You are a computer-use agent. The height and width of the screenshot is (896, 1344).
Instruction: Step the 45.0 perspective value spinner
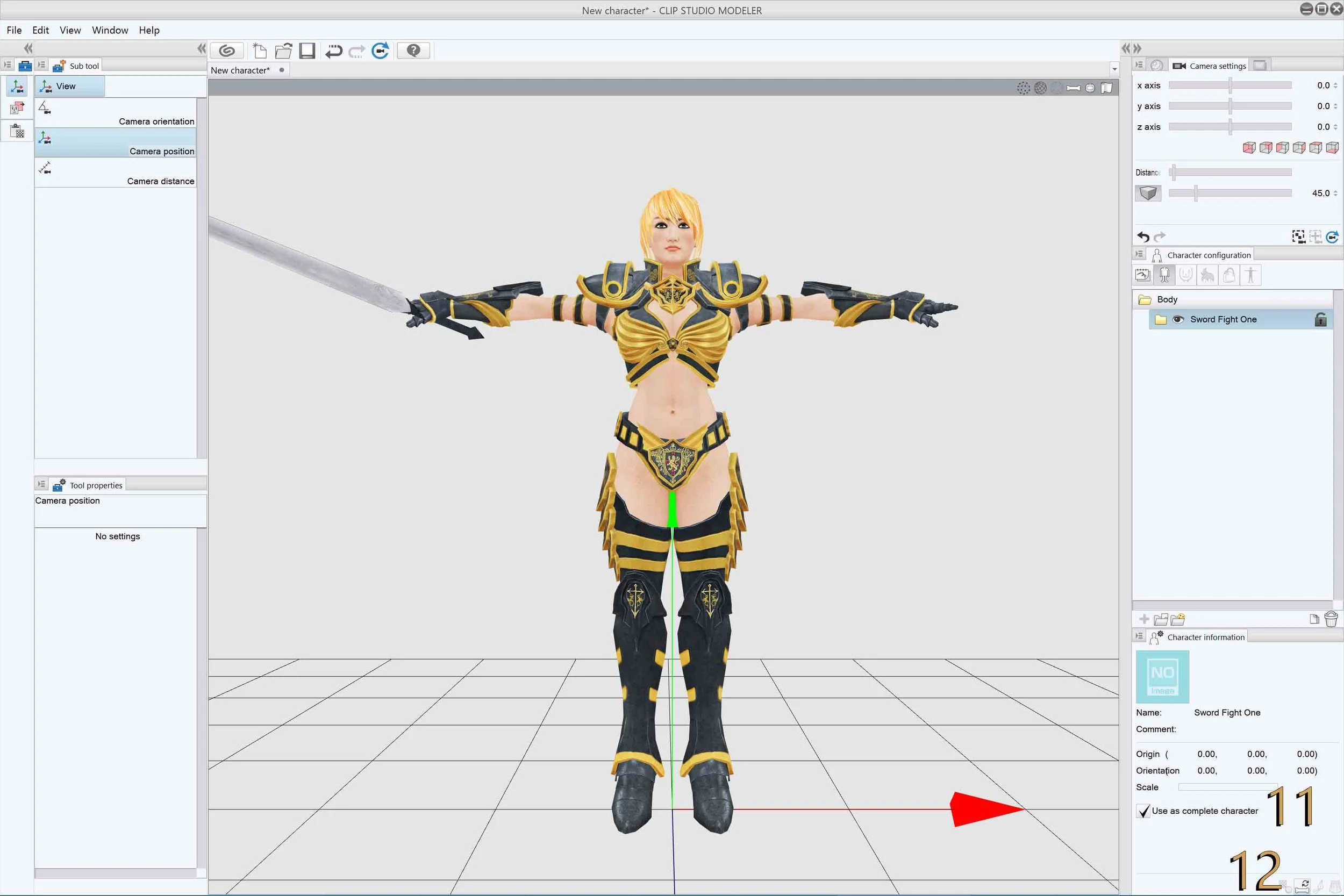[x=1335, y=193]
